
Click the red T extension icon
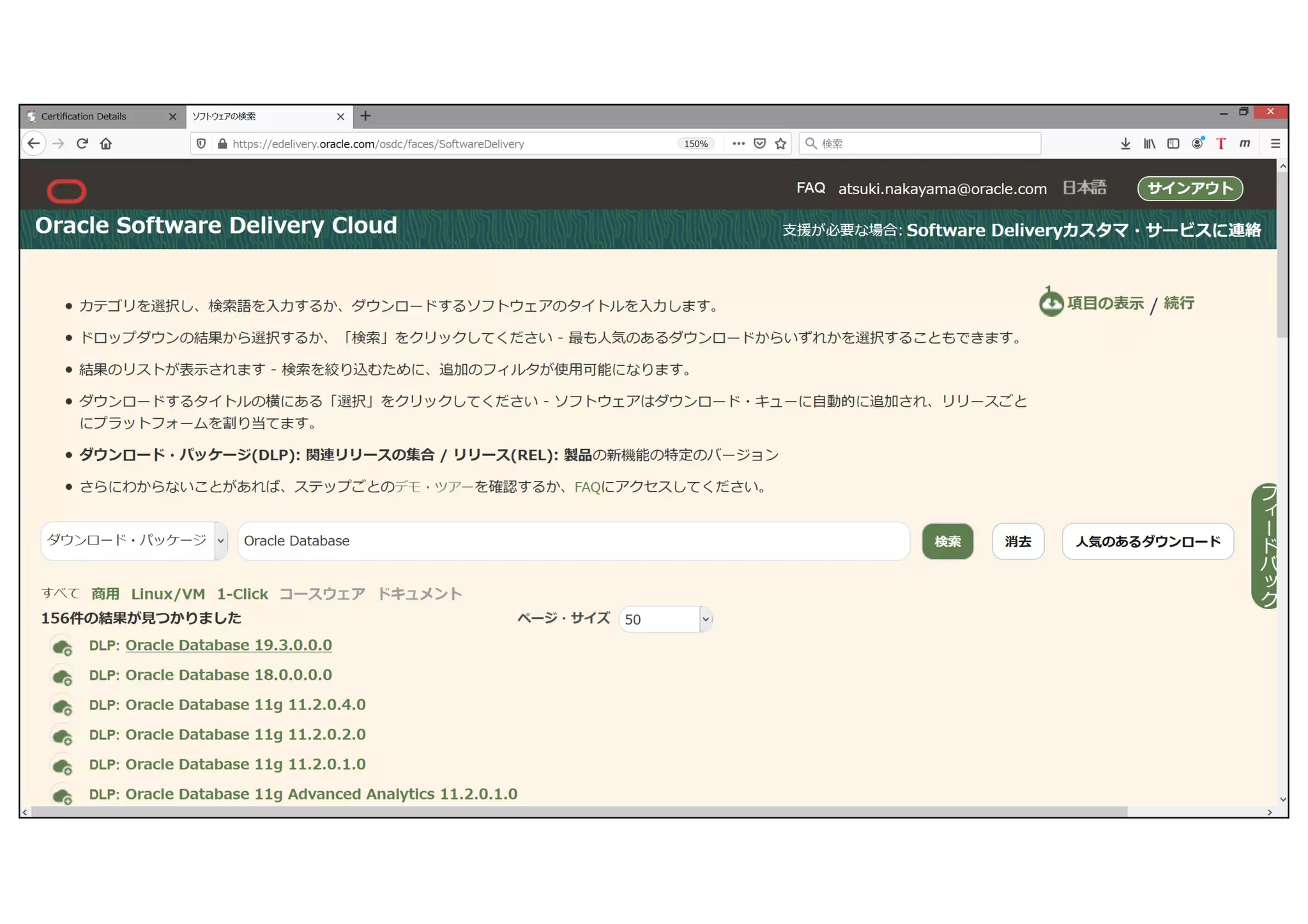point(1221,144)
